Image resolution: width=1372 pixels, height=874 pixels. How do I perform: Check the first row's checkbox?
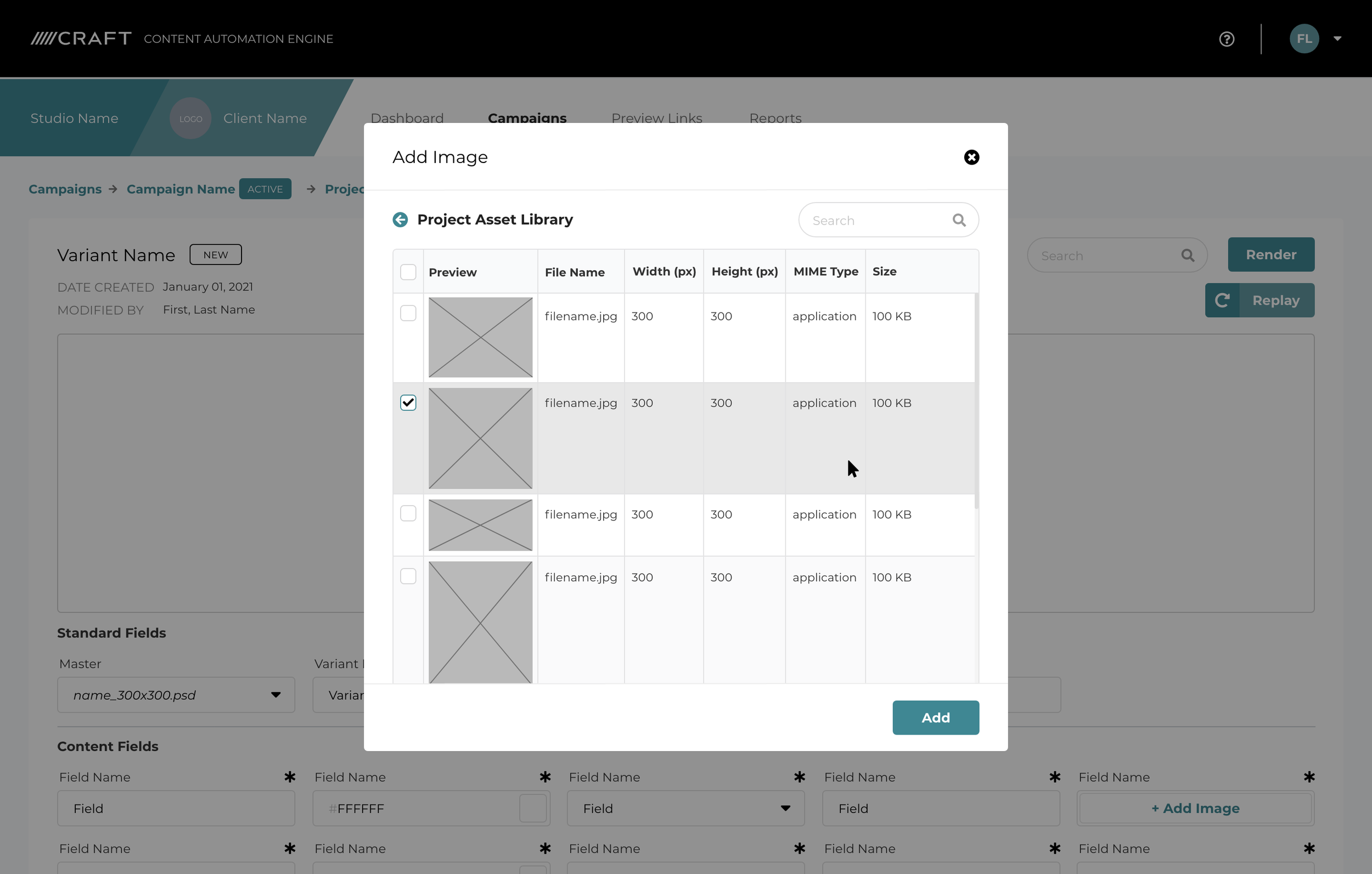408,313
